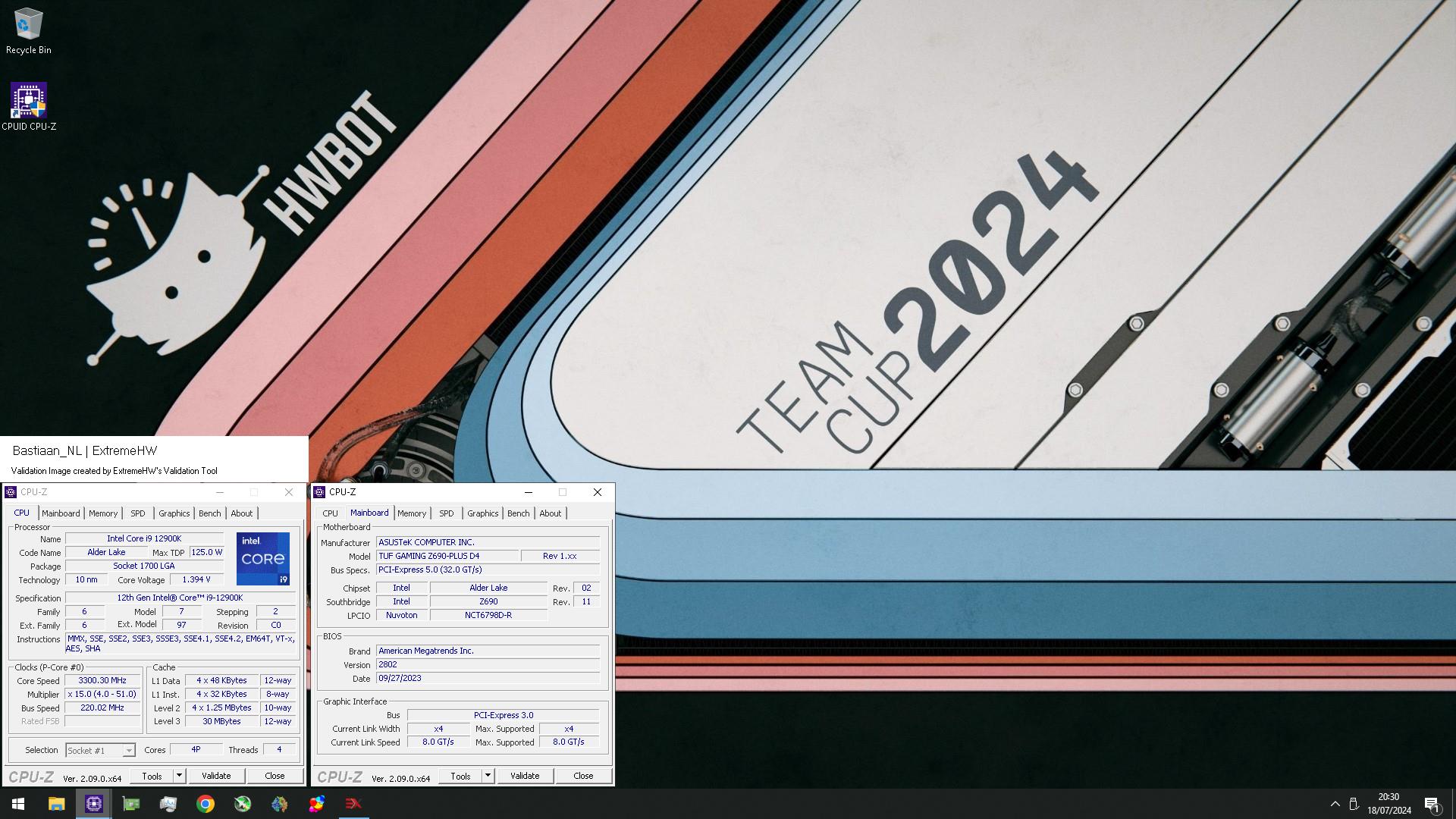The height and width of the screenshot is (819, 1456).
Task: Select CPU tab in left CPU-Z window
Action: (x=22, y=513)
